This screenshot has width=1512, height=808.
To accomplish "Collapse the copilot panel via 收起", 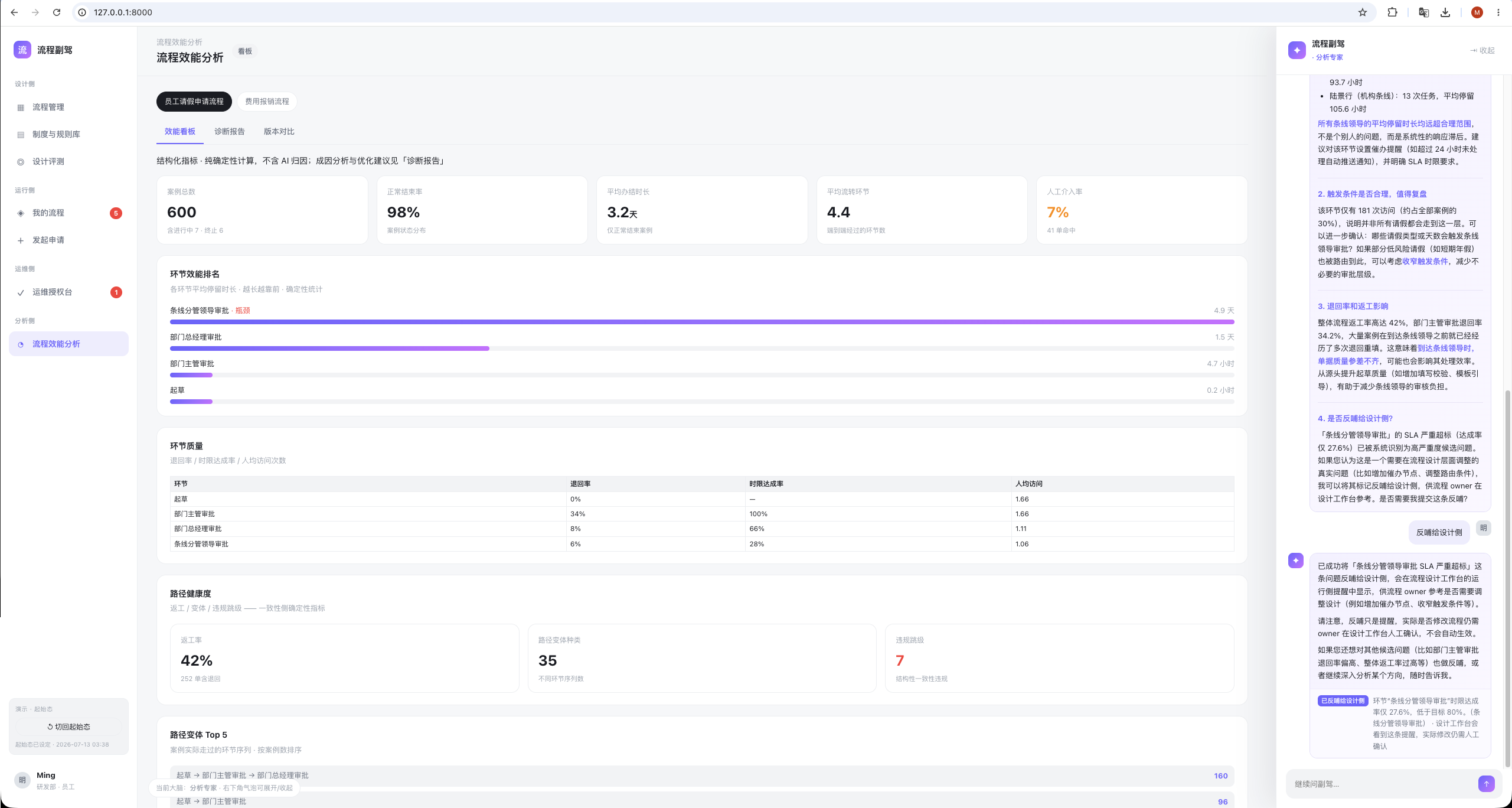I will click(1482, 50).
